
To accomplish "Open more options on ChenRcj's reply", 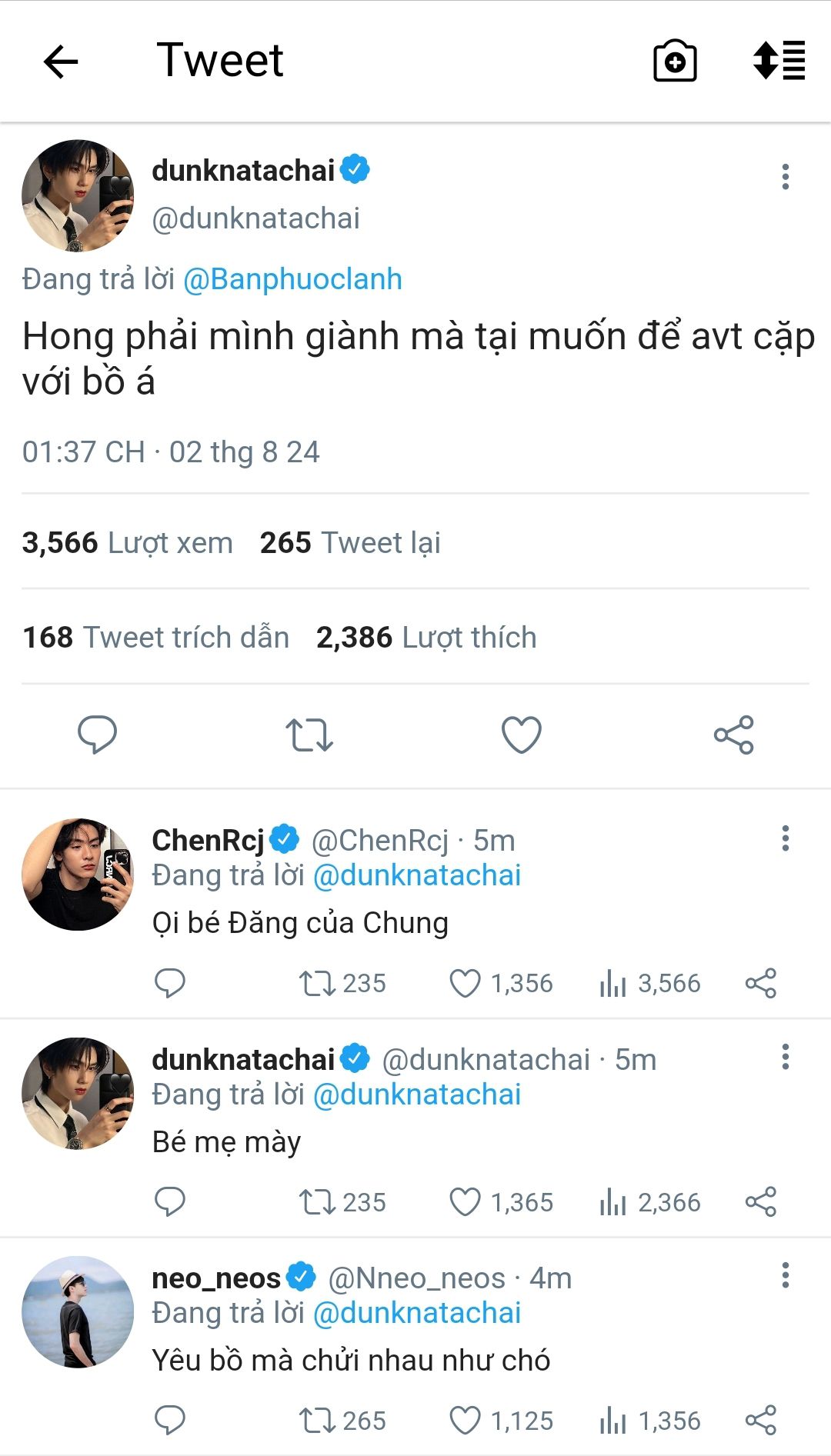I will point(785,838).
